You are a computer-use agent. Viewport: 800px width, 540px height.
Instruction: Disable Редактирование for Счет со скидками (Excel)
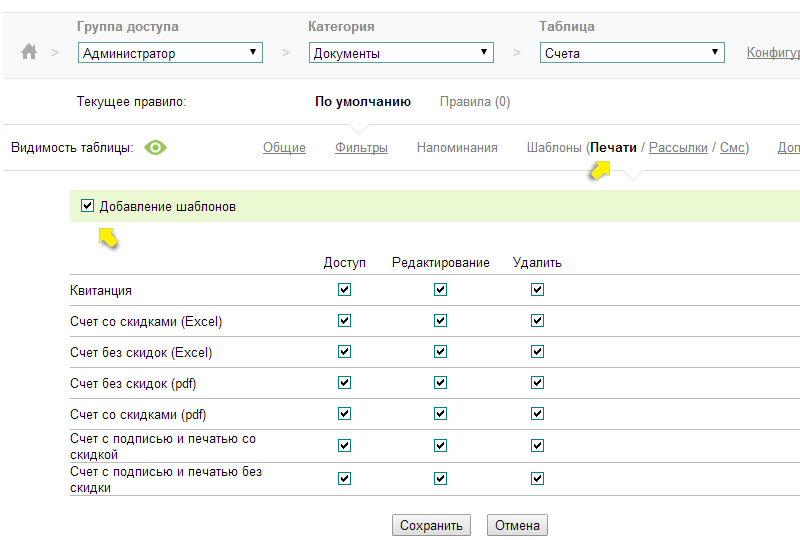tap(441, 321)
